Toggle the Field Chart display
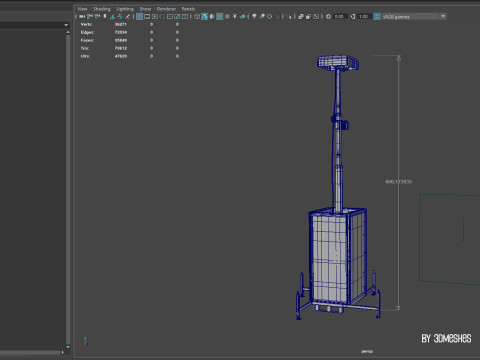This screenshot has width=480, height=360. click(170, 16)
